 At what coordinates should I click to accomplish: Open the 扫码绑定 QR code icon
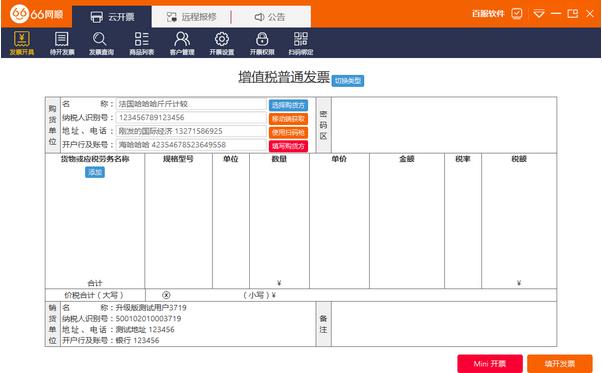click(301, 43)
